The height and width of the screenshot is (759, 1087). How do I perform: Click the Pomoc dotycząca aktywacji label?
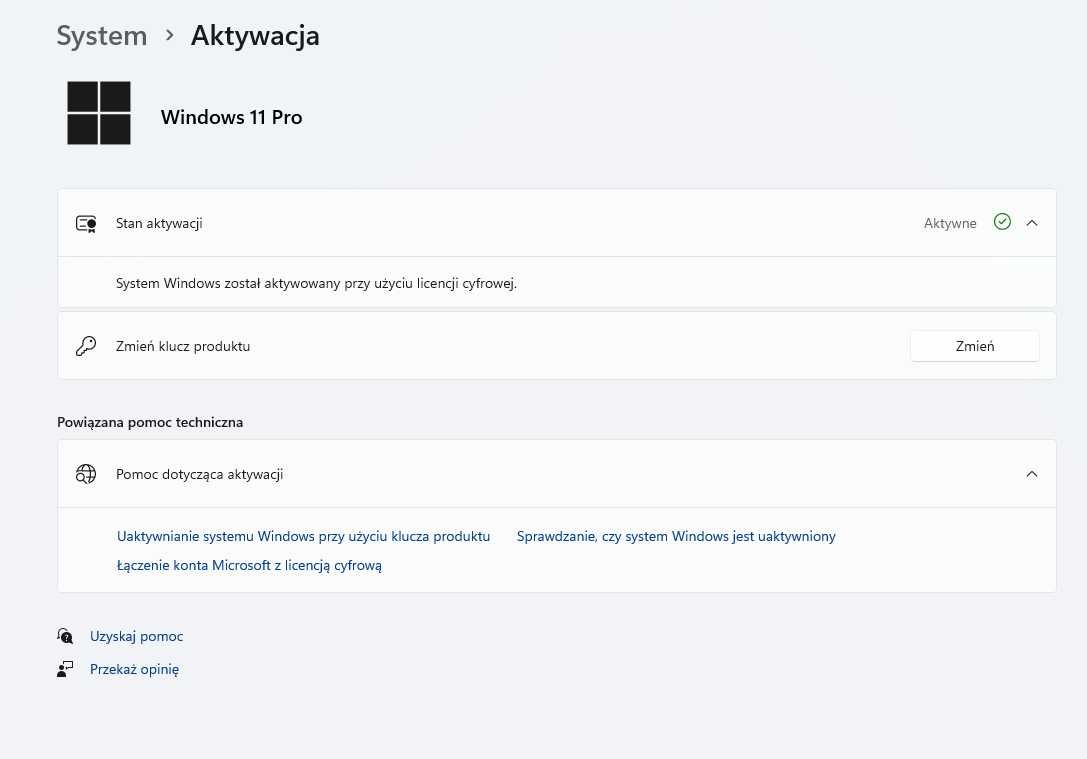(200, 474)
